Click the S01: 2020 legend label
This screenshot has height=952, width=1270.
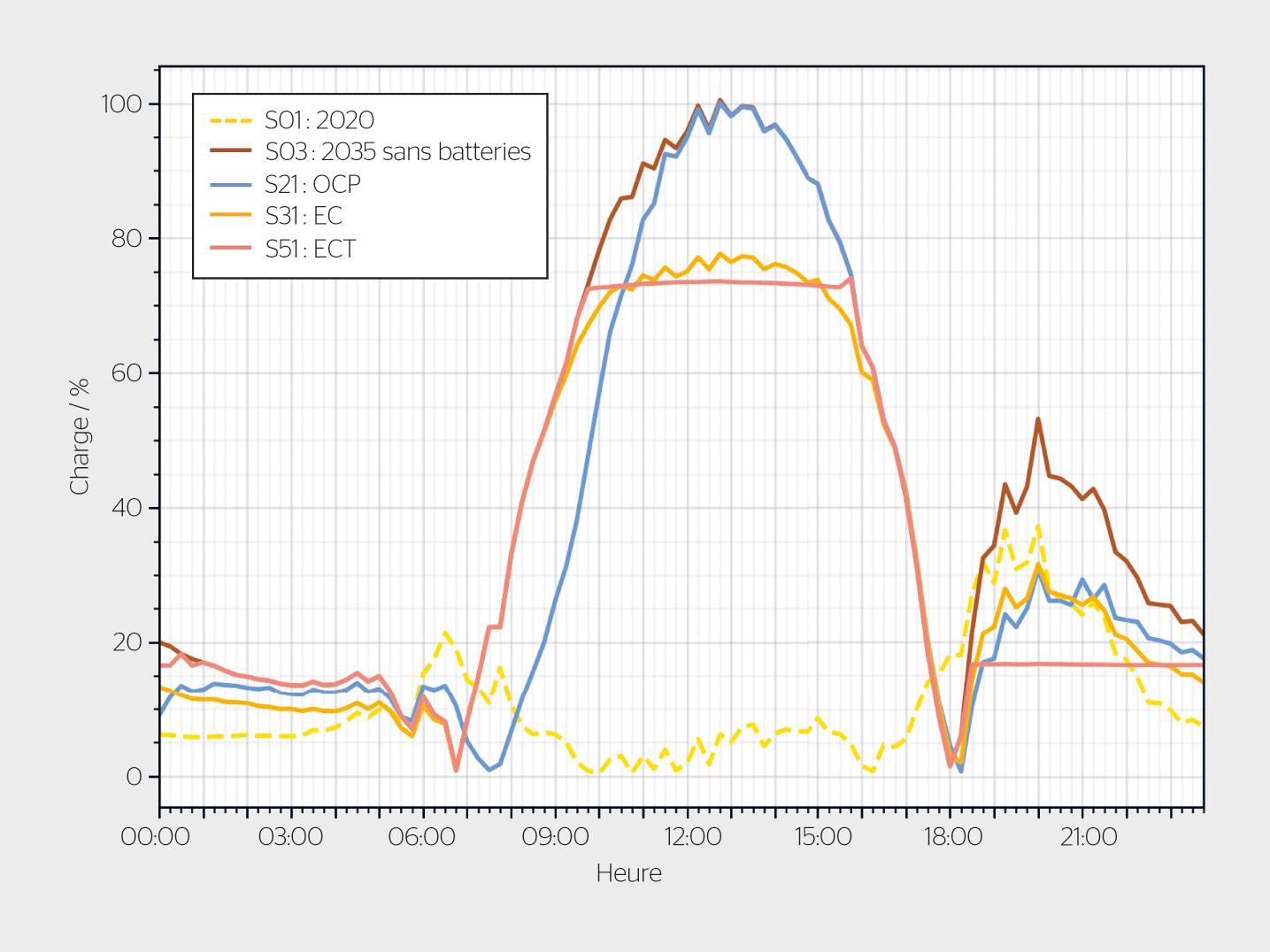[x=319, y=120]
